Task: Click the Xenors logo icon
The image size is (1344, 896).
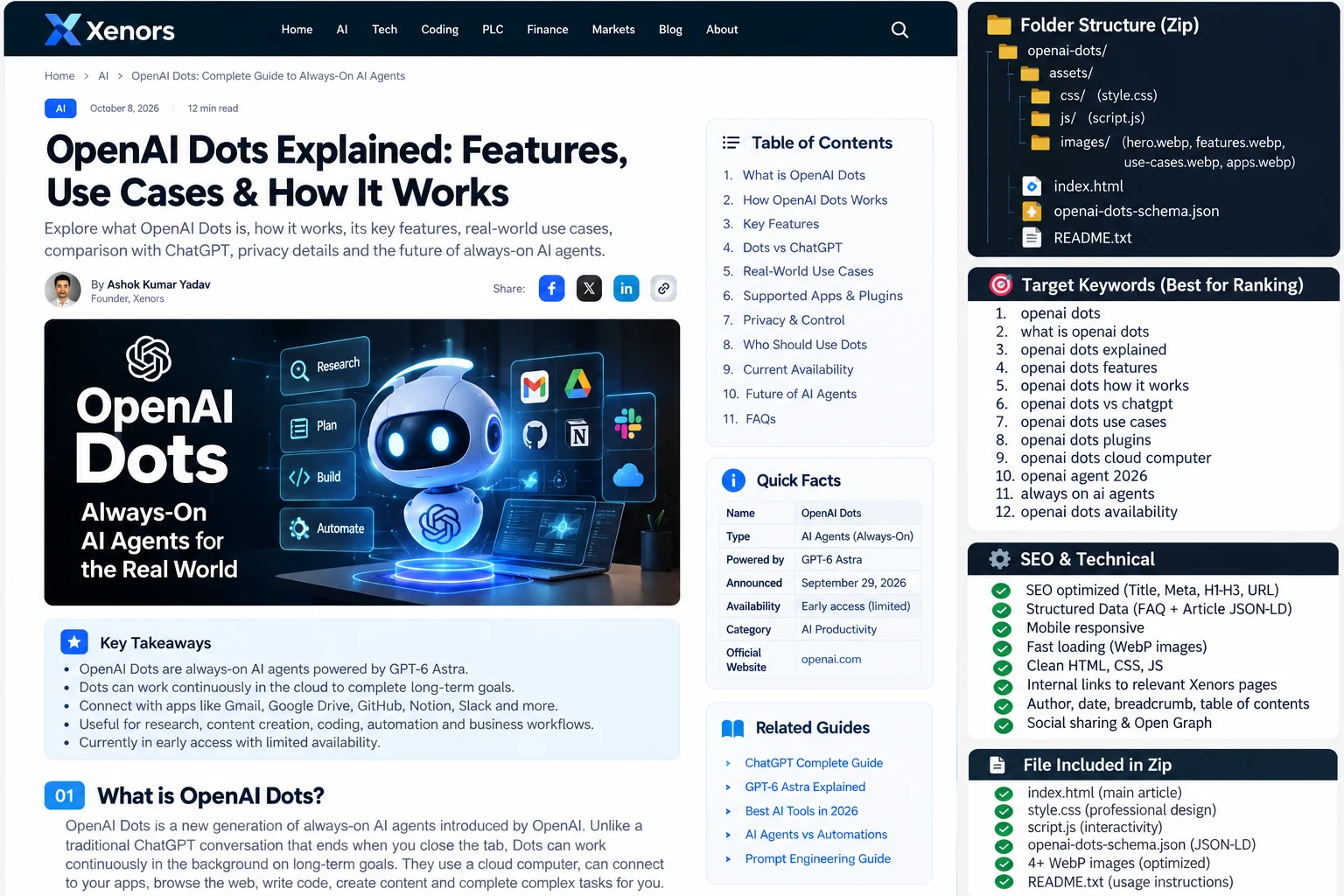Action: (62, 30)
